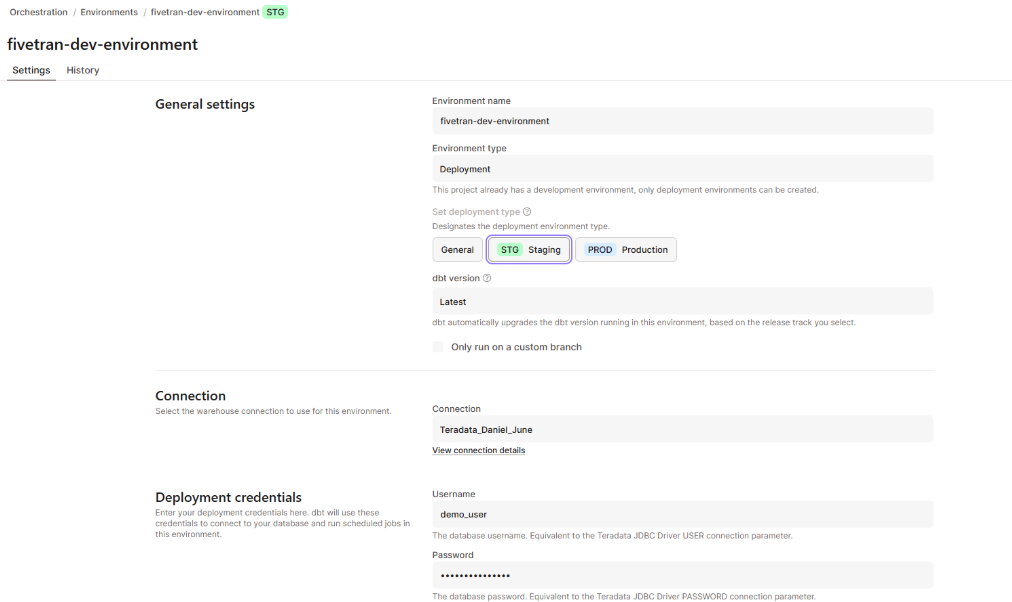Enable "Only run on a custom branch"
This screenshot has width=1012, height=602.
point(437,346)
